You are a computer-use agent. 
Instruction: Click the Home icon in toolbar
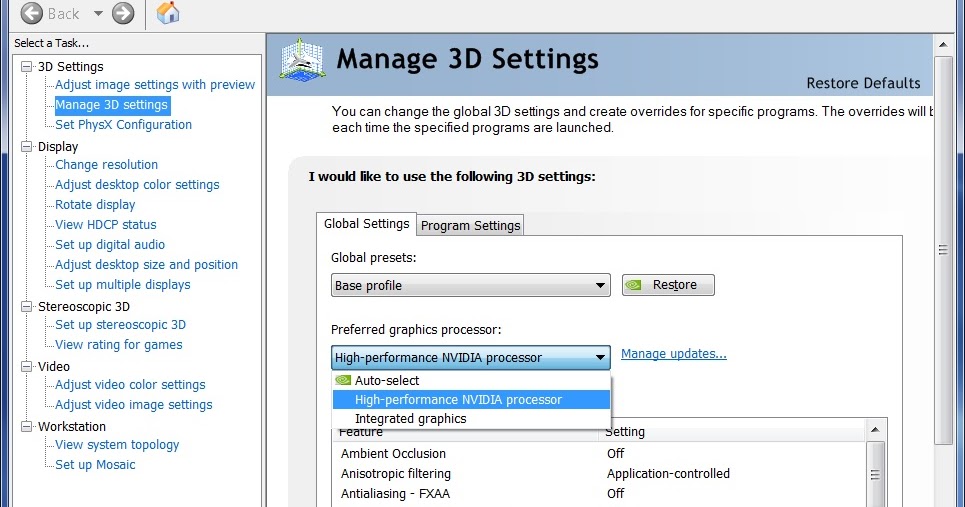point(169,13)
